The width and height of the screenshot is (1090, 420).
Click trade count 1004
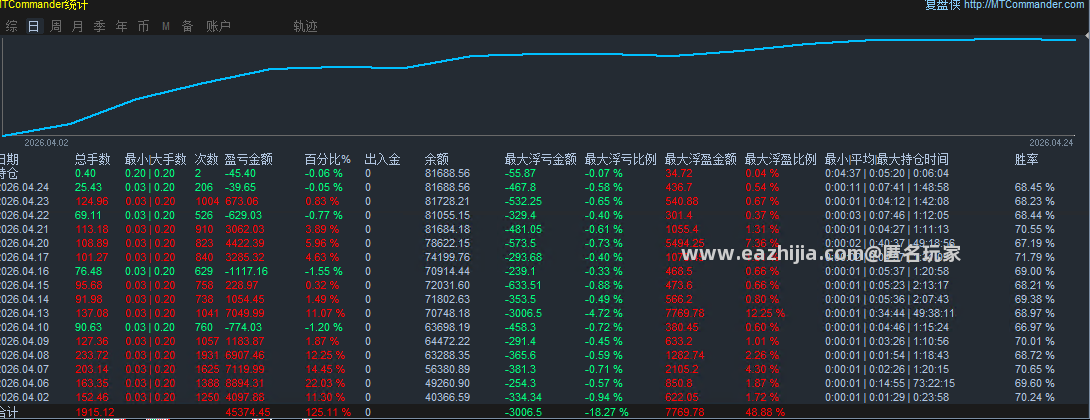pyautogui.click(x=206, y=202)
